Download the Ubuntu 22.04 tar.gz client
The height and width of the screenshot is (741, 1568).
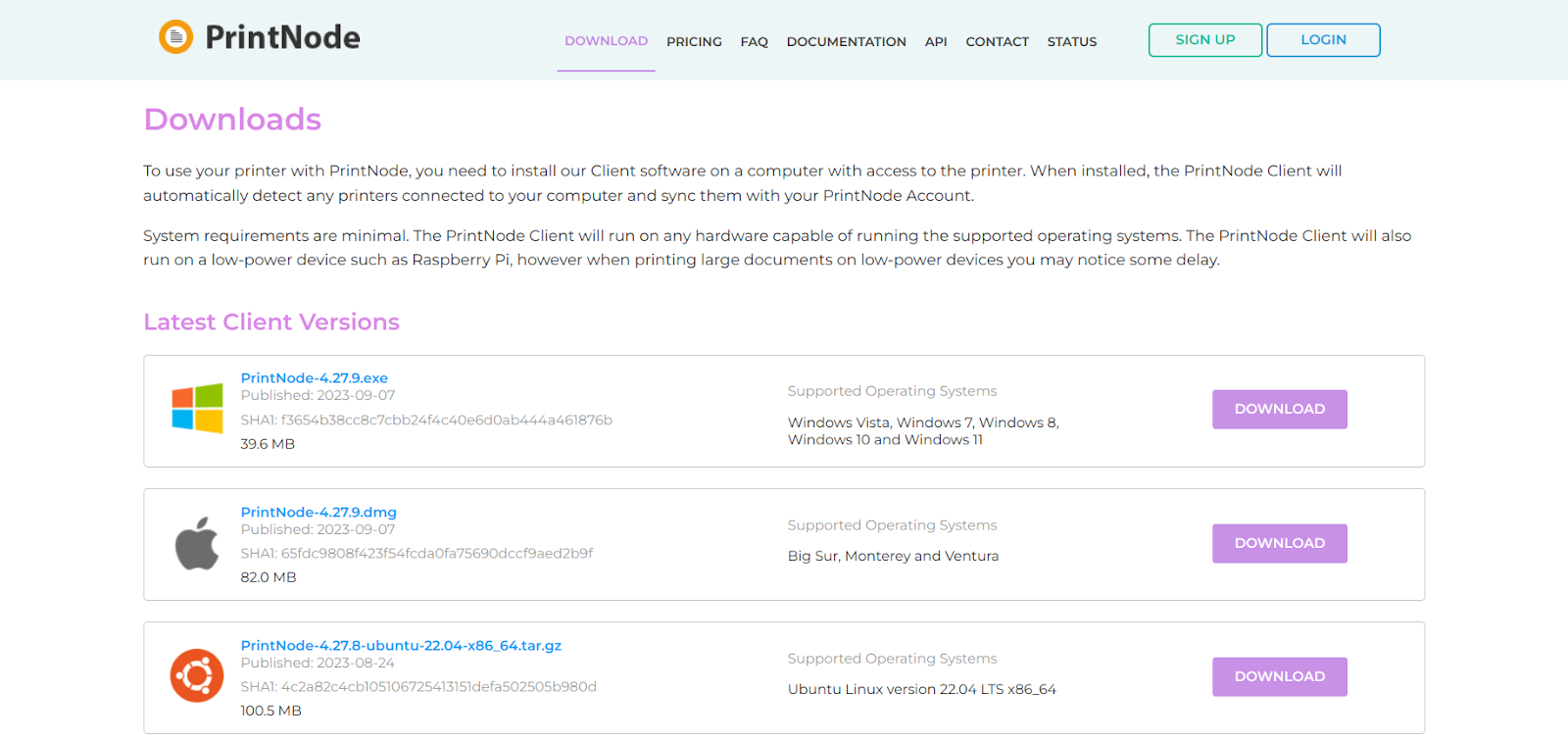pos(1280,677)
